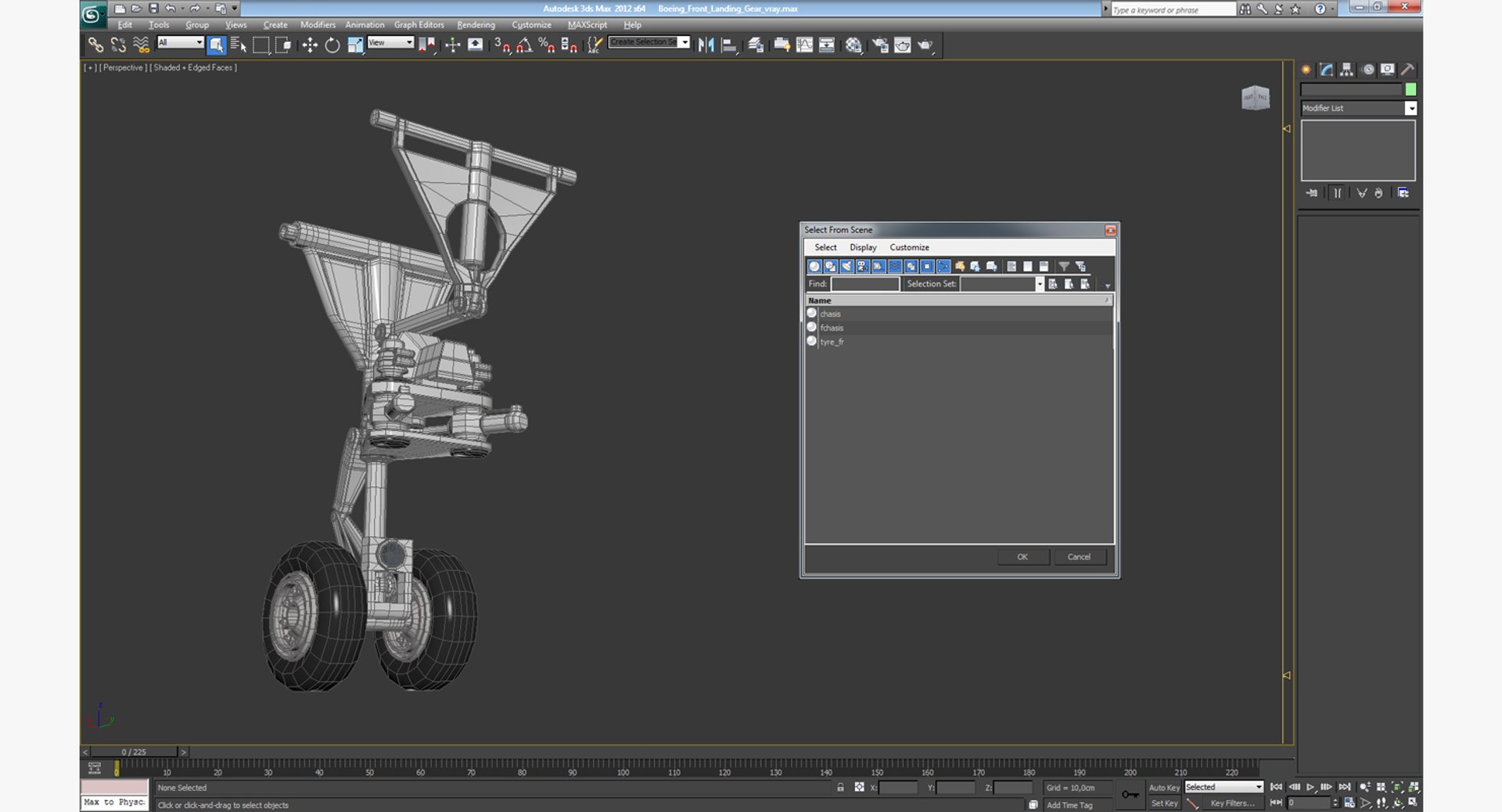Click the ViewCube in the viewport
This screenshot has height=812, width=1502.
[x=1256, y=98]
